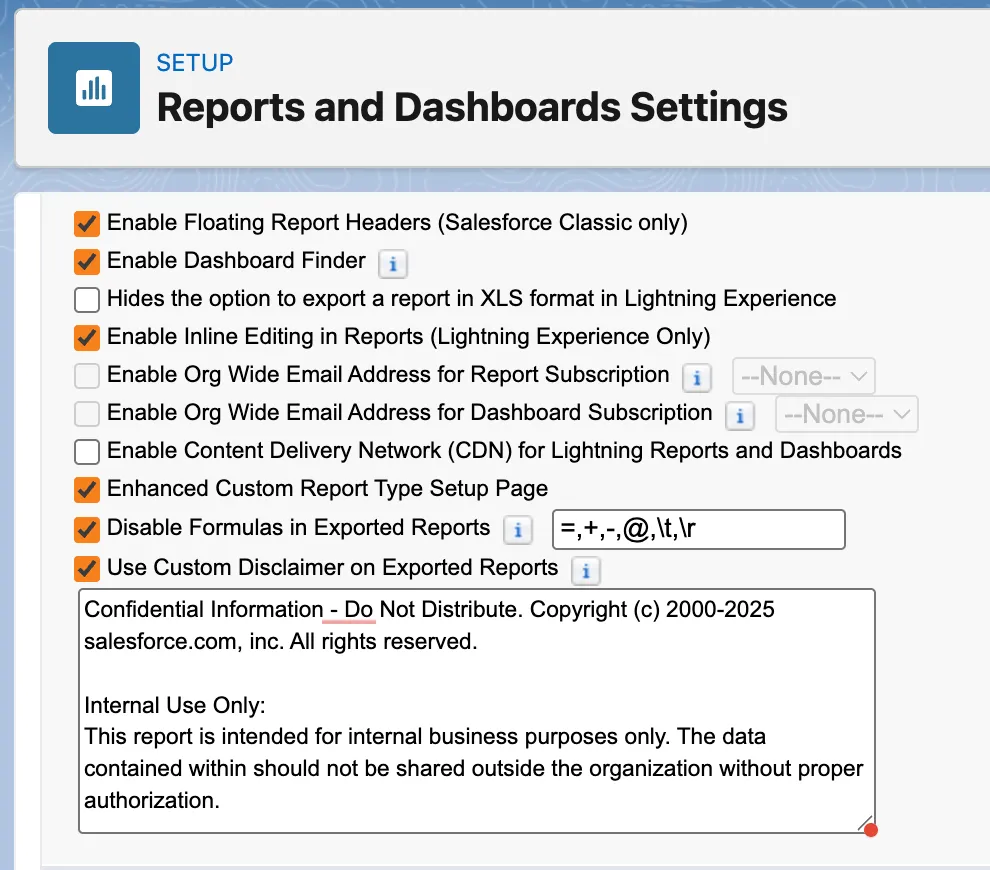
Task: Toggle Use Custom Disclaimer on Exported Reports
Action: click(88, 569)
